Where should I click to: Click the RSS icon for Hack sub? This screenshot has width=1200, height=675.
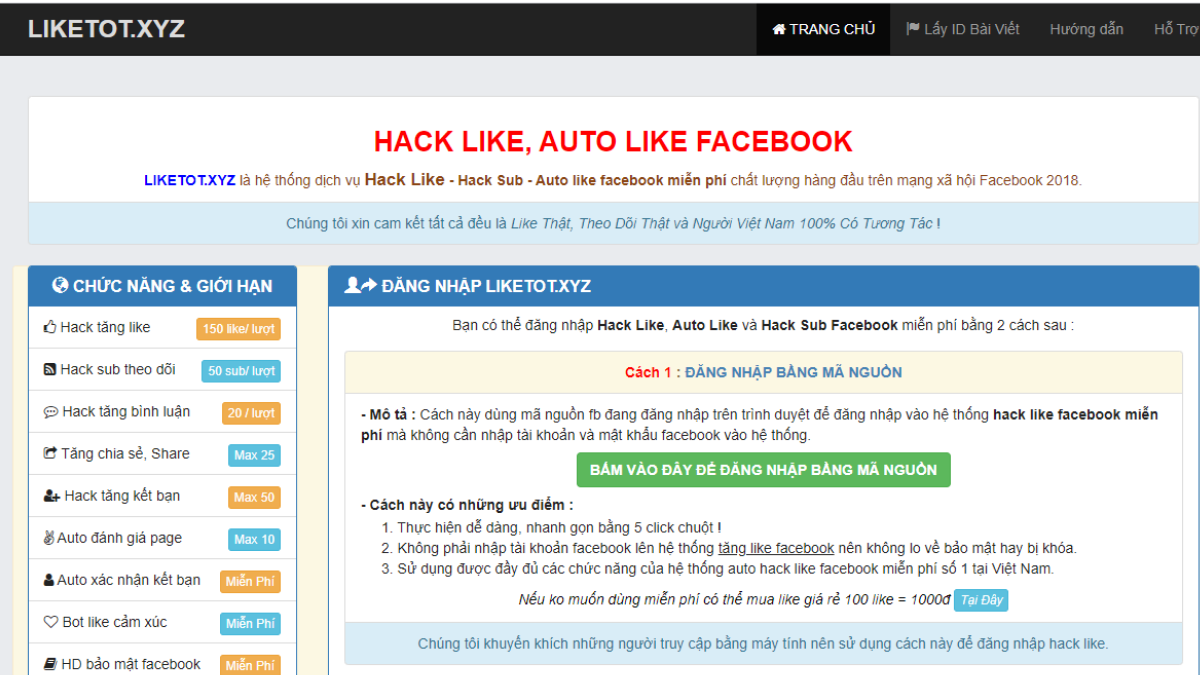pyautogui.click(x=50, y=369)
